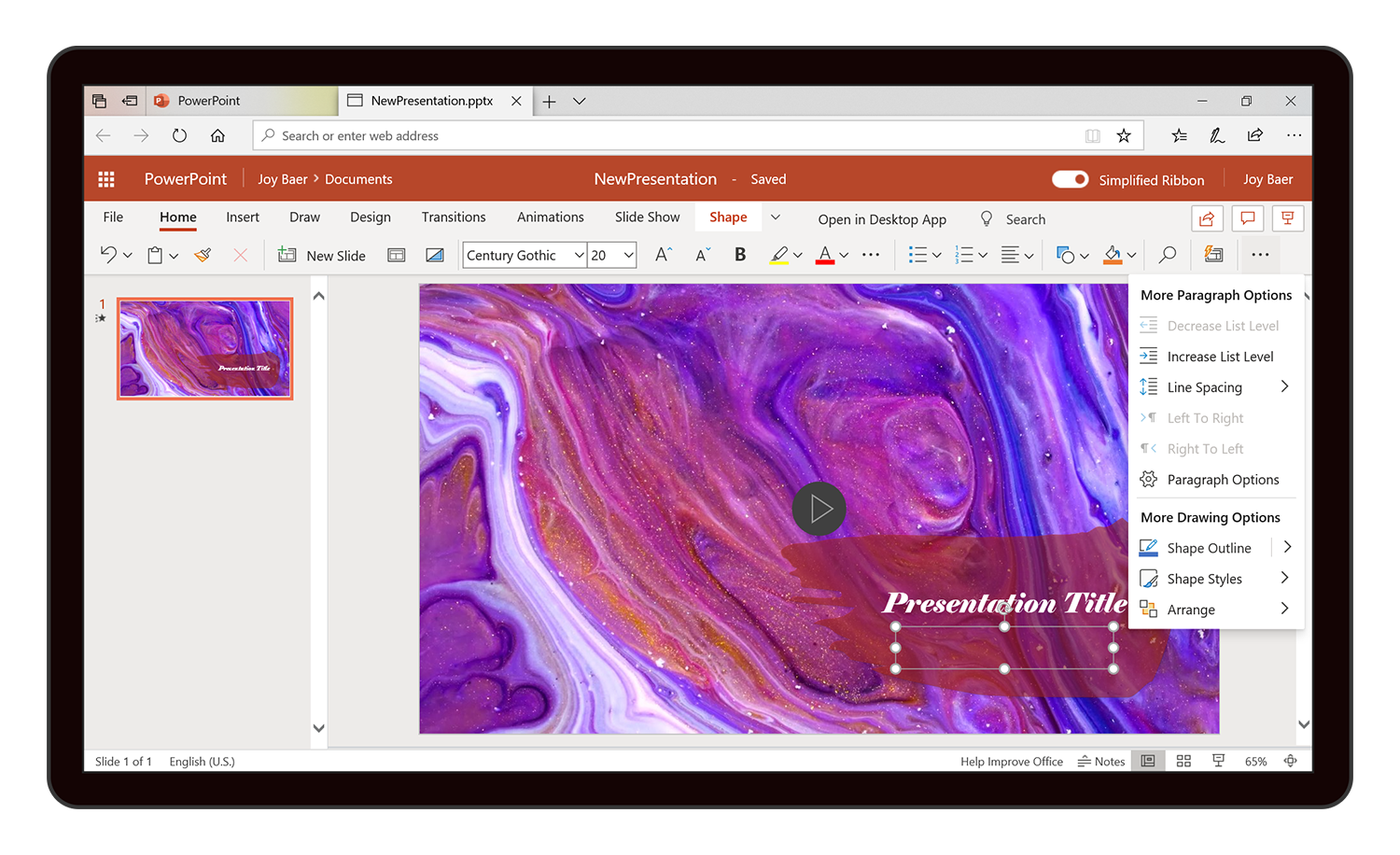Open the Documents breadcrumb link
1400x855 pixels.
pyautogui.click(x=358, y=179)
